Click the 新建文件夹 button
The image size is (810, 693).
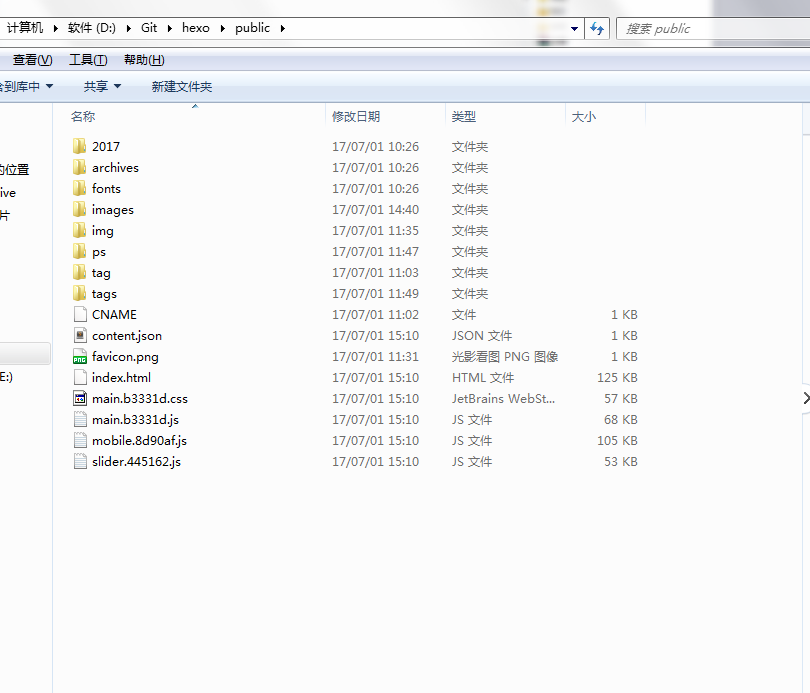pos(182,86)
